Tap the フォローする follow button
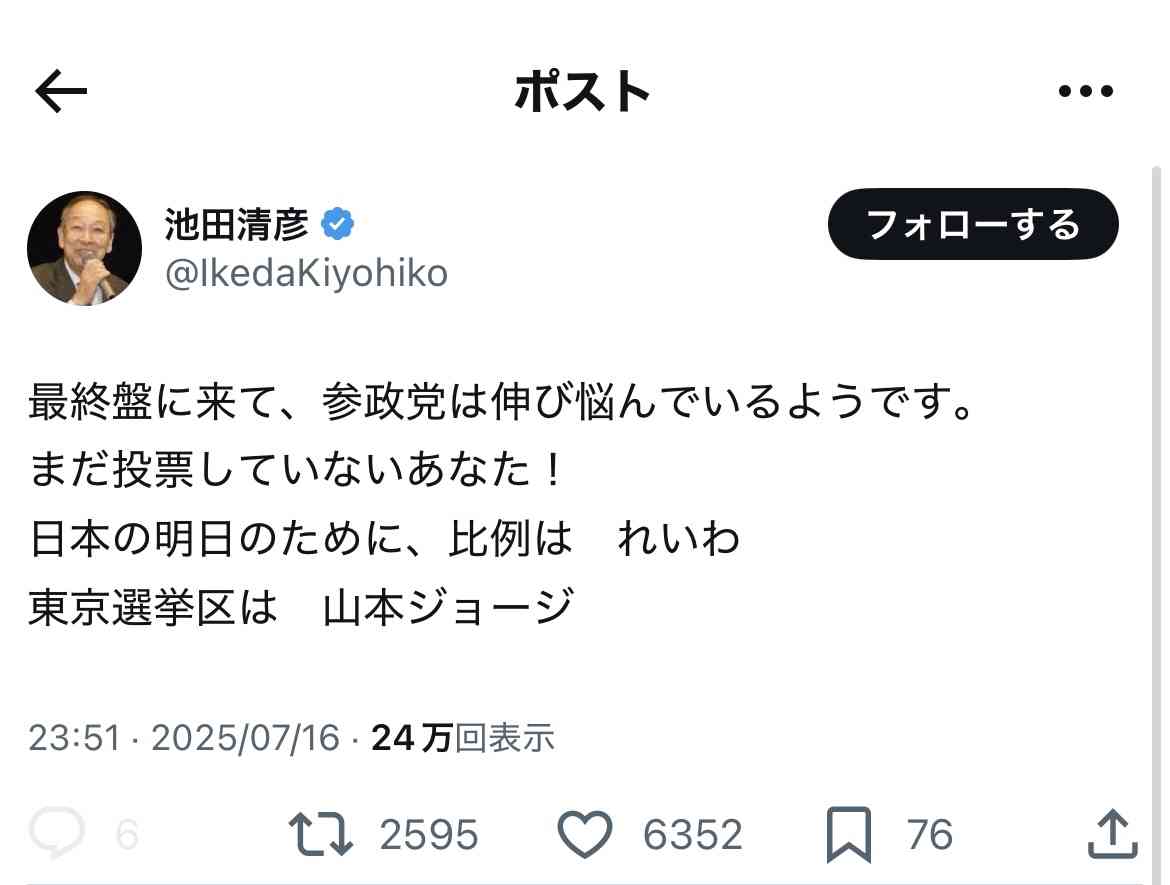The height and width of the screenshot is (885, 1170). (973, 224)
